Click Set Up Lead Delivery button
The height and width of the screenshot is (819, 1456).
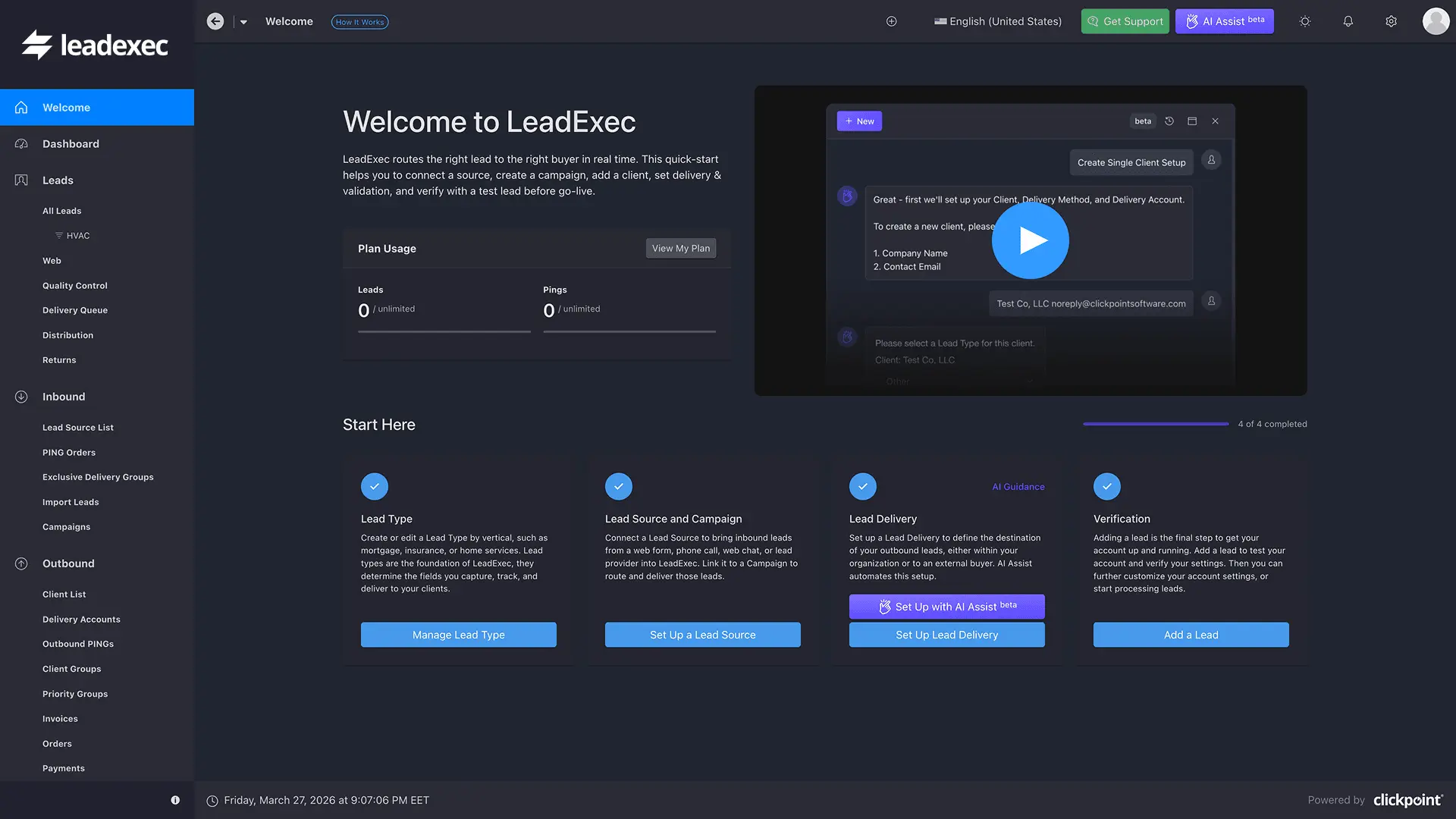[947, 635]
